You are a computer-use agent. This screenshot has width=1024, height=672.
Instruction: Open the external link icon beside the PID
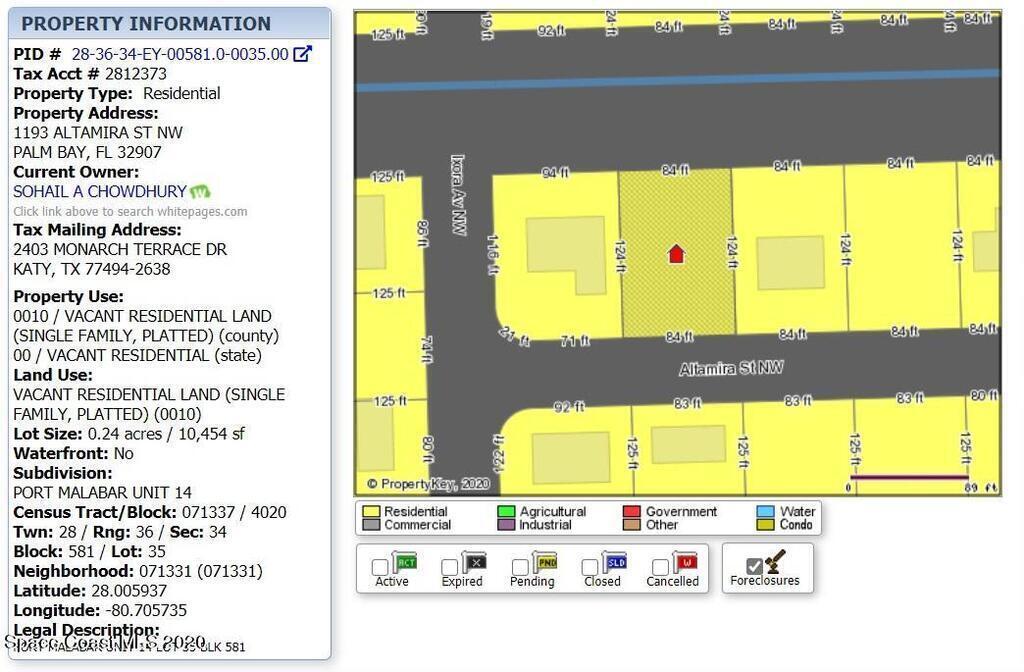tap(302, 54)
